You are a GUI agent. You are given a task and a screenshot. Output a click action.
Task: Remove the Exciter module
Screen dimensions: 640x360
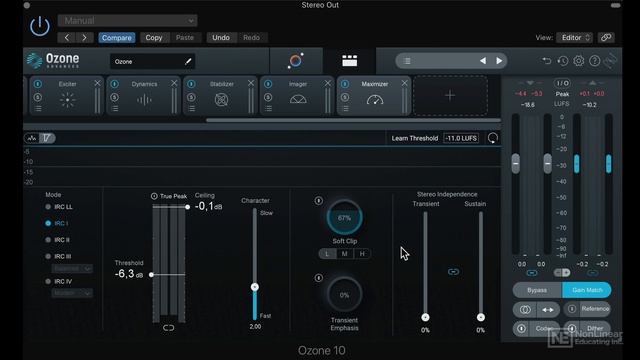coord(97,83)
